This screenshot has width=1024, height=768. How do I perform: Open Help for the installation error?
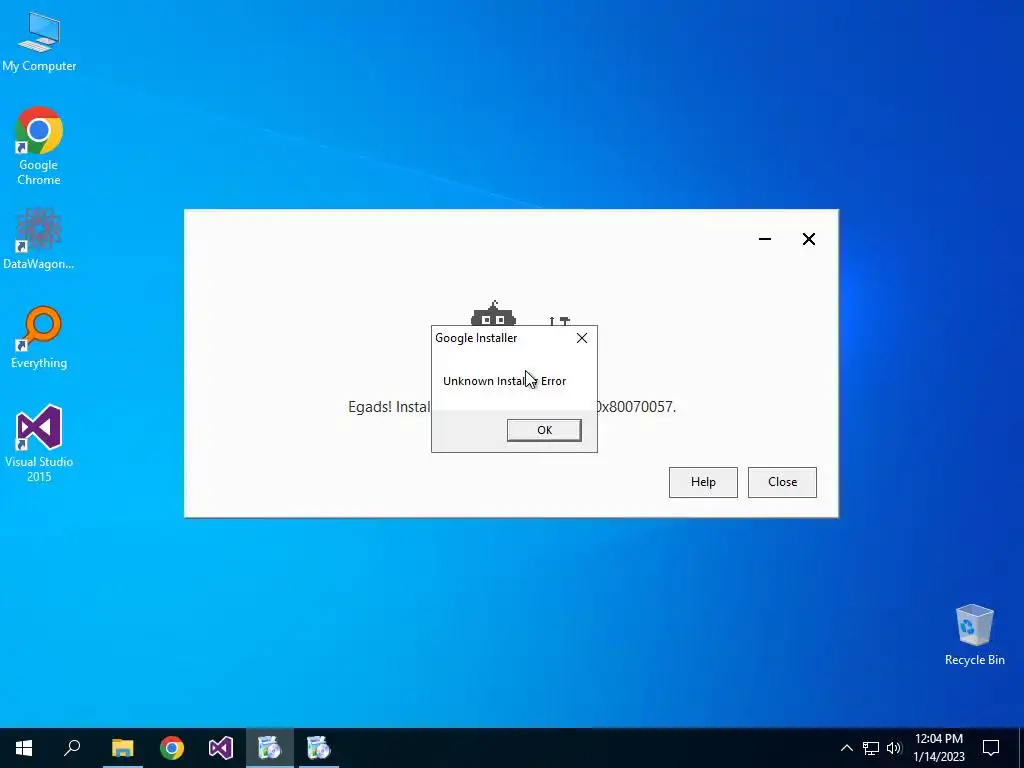(703, 482)
